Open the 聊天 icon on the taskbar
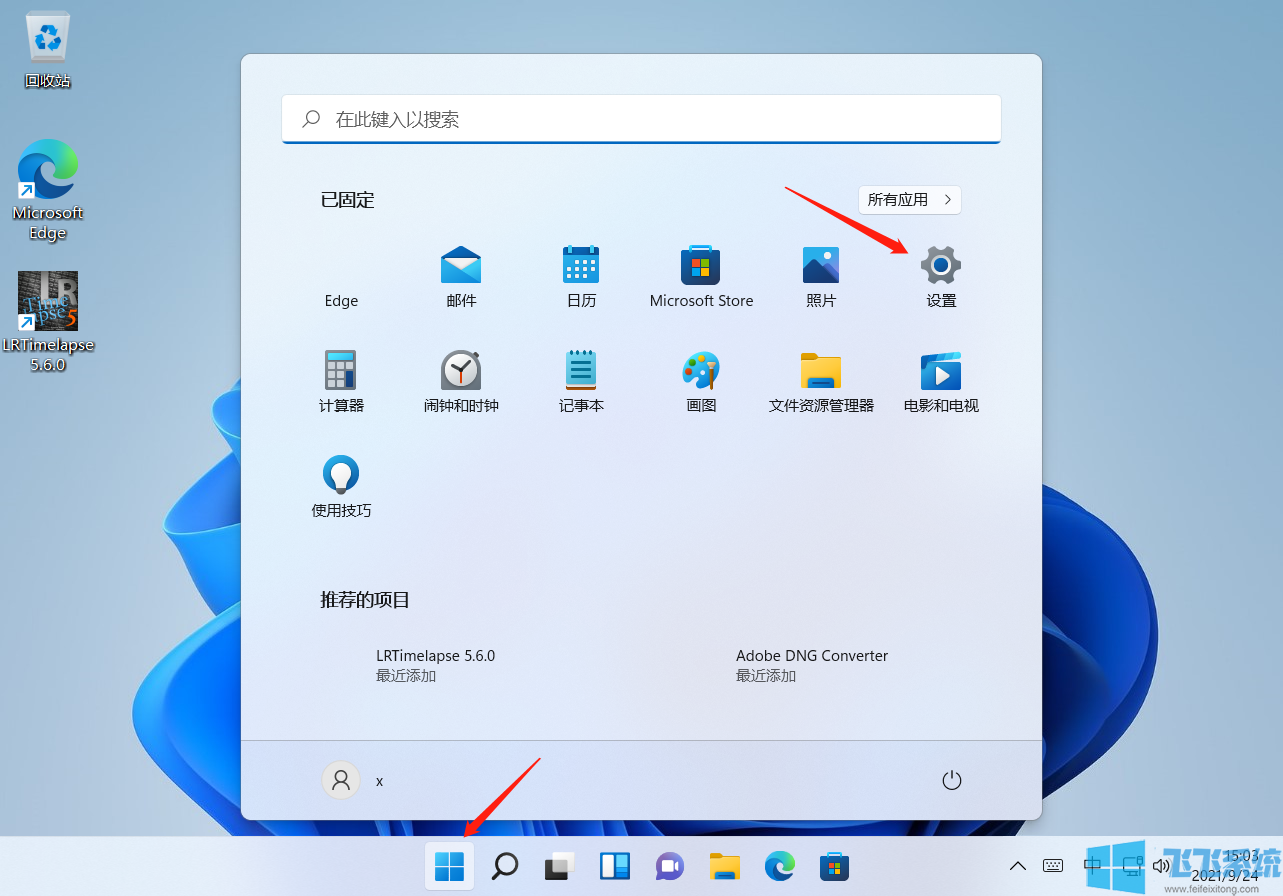1283x896 pixels. (669, 865)
